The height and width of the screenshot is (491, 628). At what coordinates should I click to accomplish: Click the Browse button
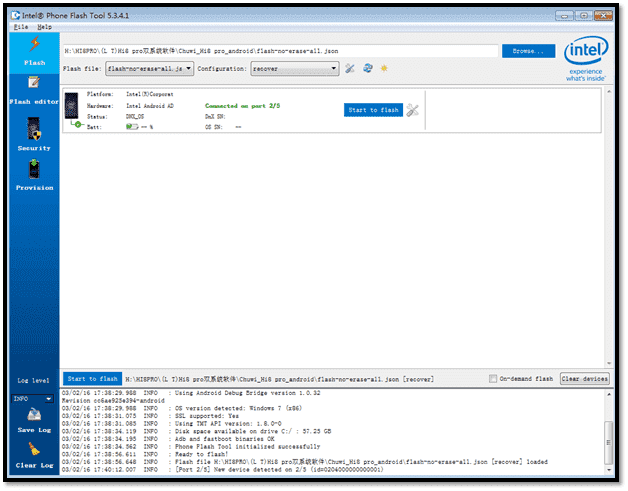tap(528, 51)
